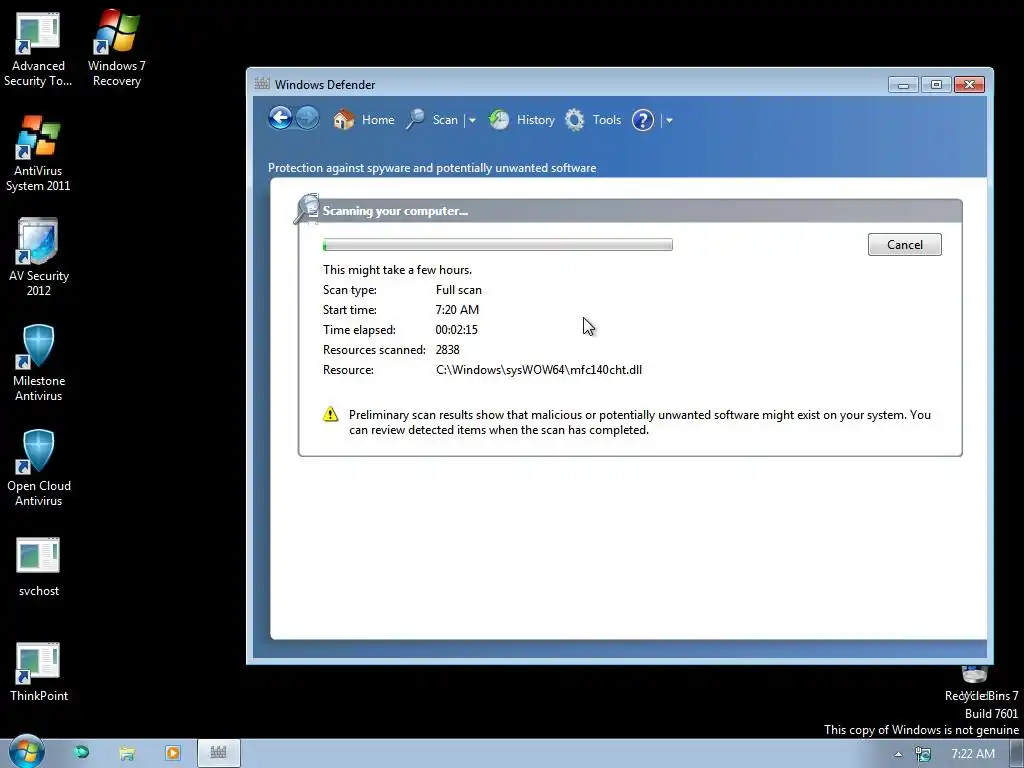1024x768 pixels.
Task: Click the forward navigation arrow in Defender
Action: 307,119
